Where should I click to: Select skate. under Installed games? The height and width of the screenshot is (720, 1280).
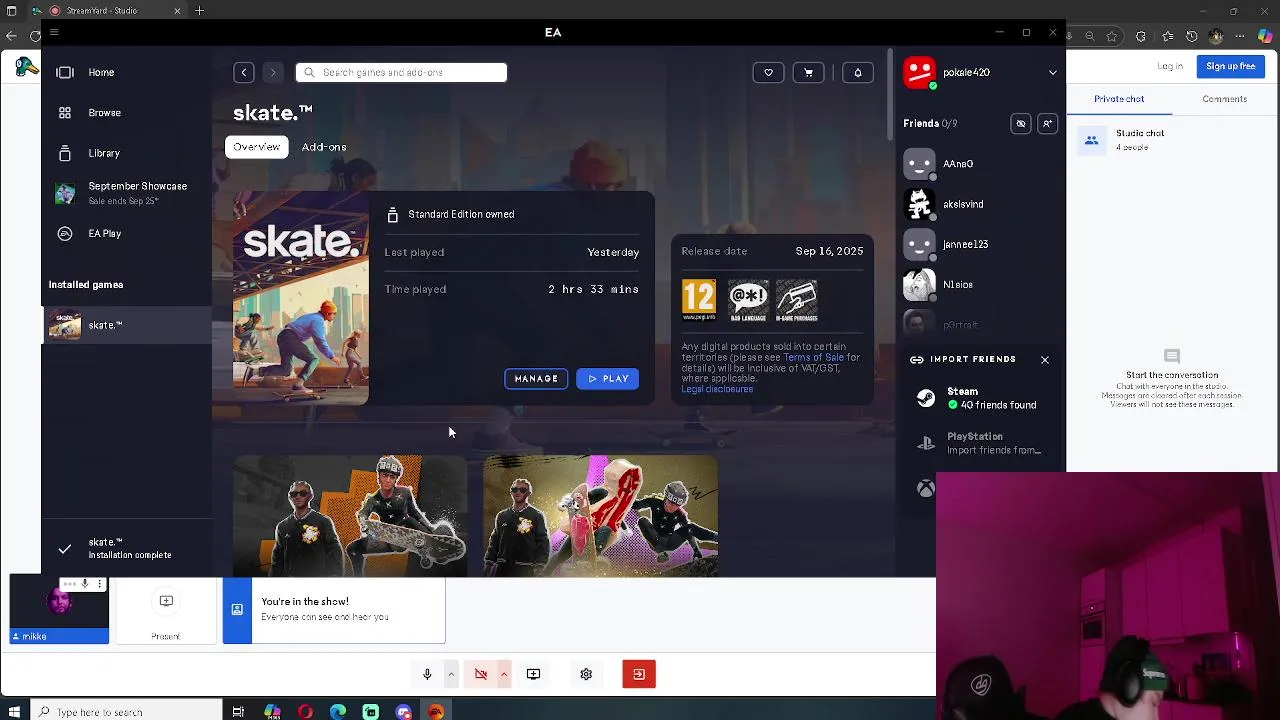pos(126,325)
